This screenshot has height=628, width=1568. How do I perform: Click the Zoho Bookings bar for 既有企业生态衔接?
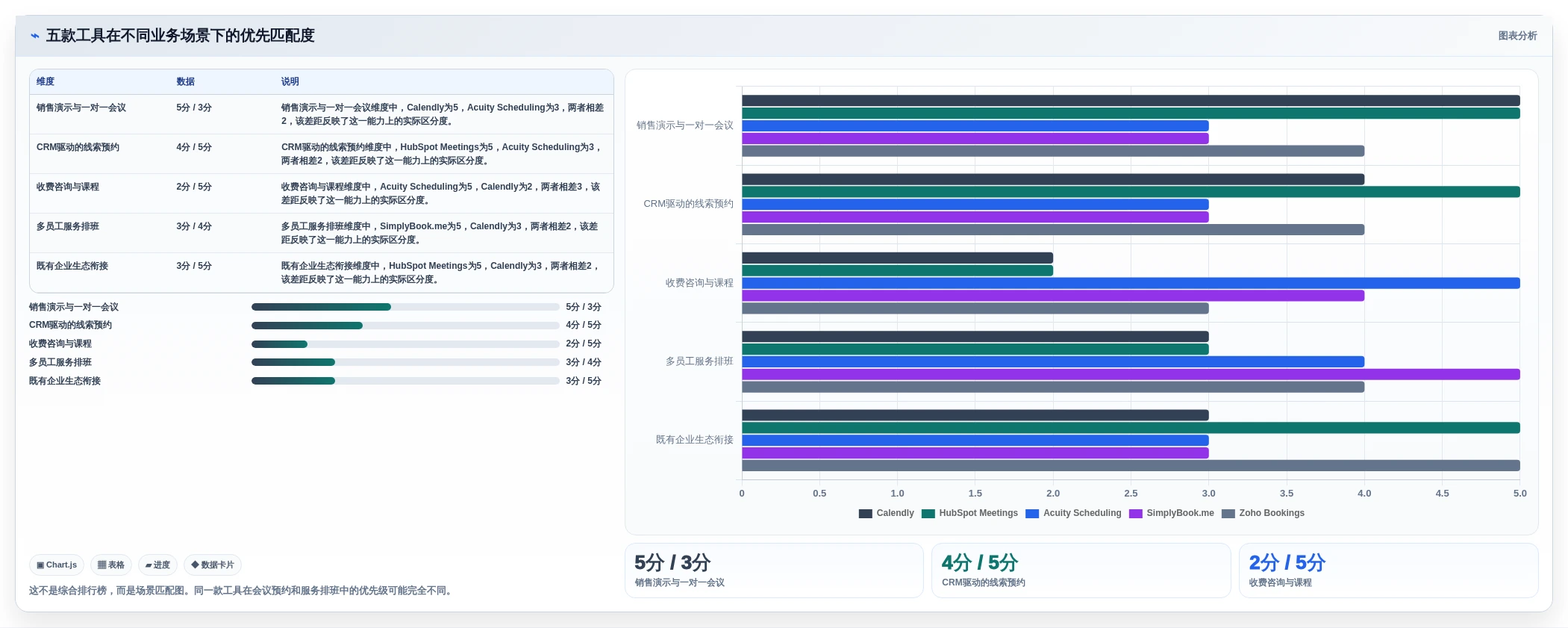pos(1131,465)
